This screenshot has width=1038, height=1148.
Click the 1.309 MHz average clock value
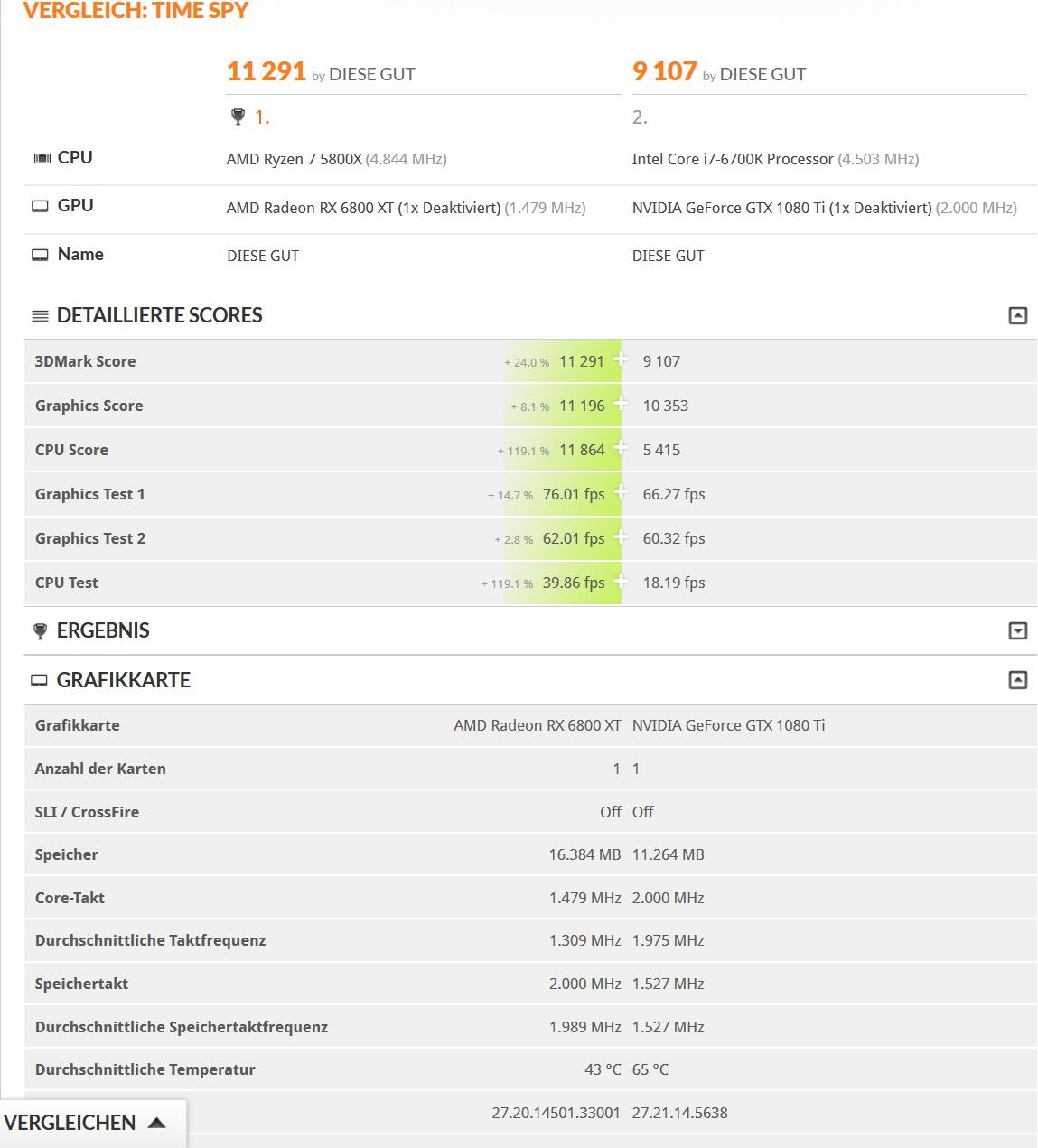click(584, 940)
